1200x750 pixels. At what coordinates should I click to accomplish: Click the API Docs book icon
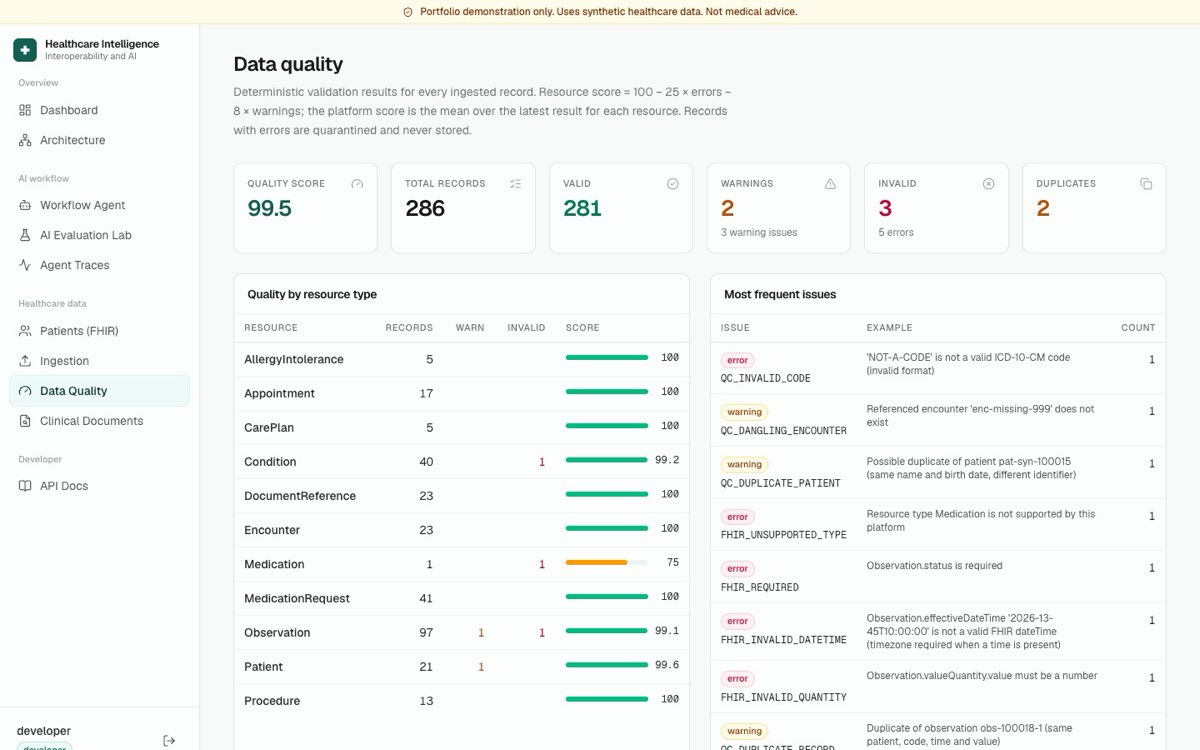(x=25, y=486)
